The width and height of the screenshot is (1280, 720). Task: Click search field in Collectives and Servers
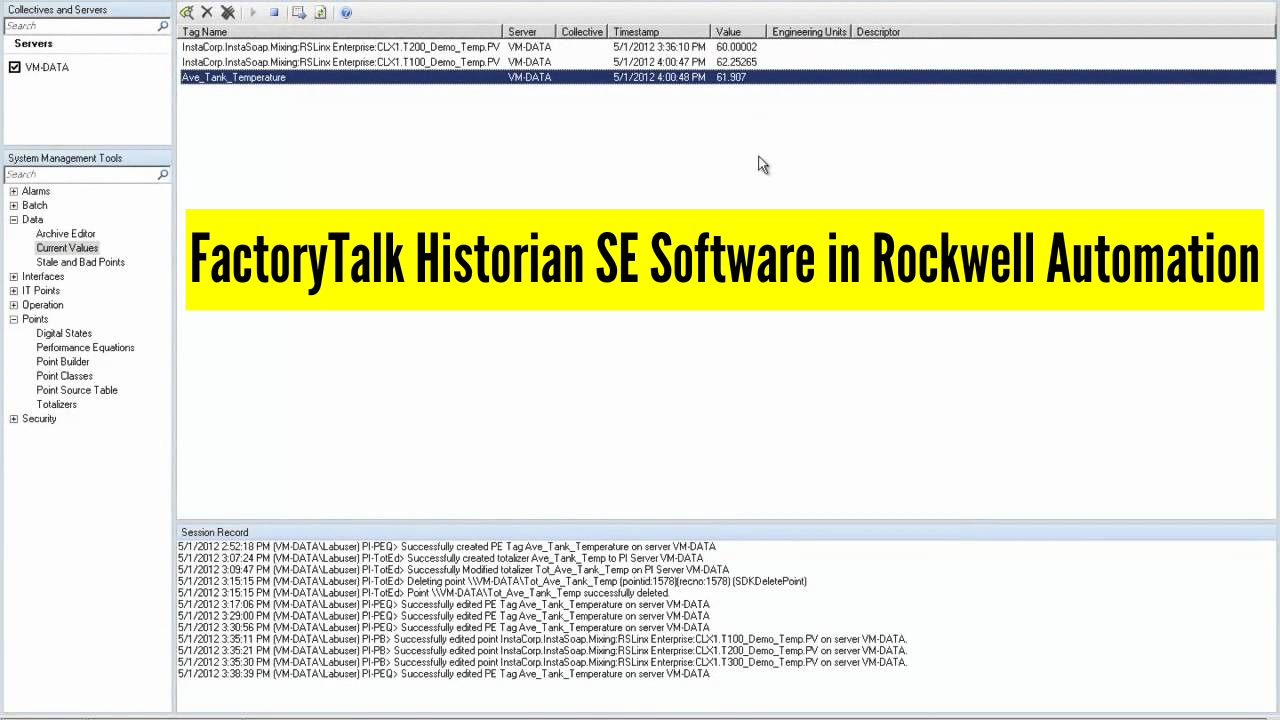click(x=80, y=26)
